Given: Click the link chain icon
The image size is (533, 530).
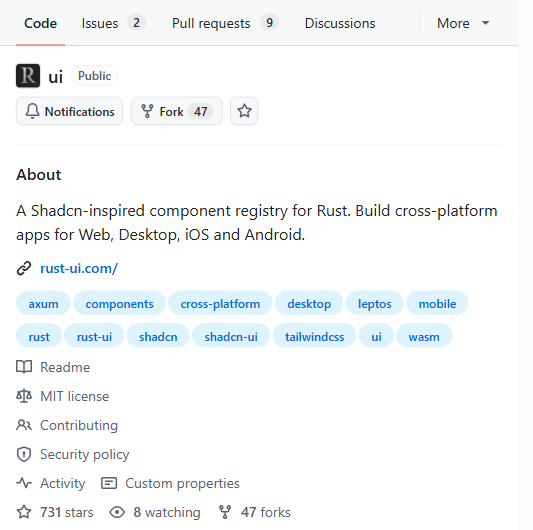Looking at the screenshot, I should pos(24,269).
